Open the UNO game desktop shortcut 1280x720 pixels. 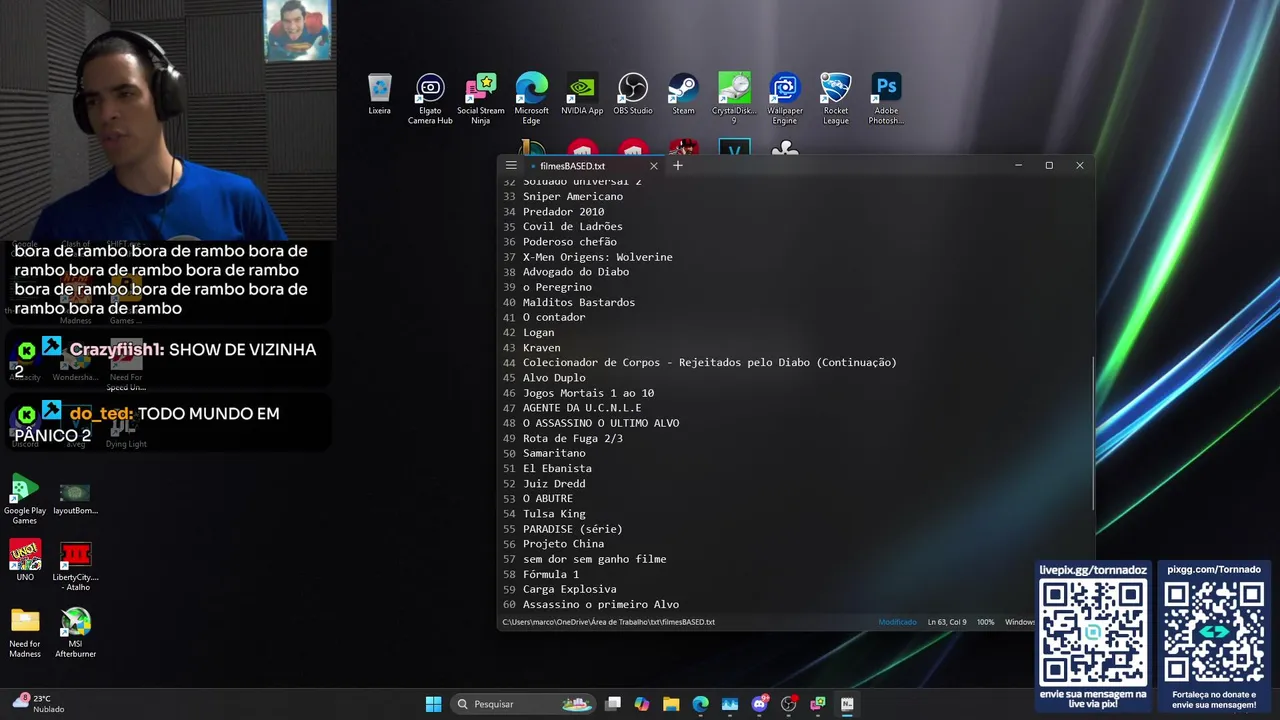pos(25,561)
